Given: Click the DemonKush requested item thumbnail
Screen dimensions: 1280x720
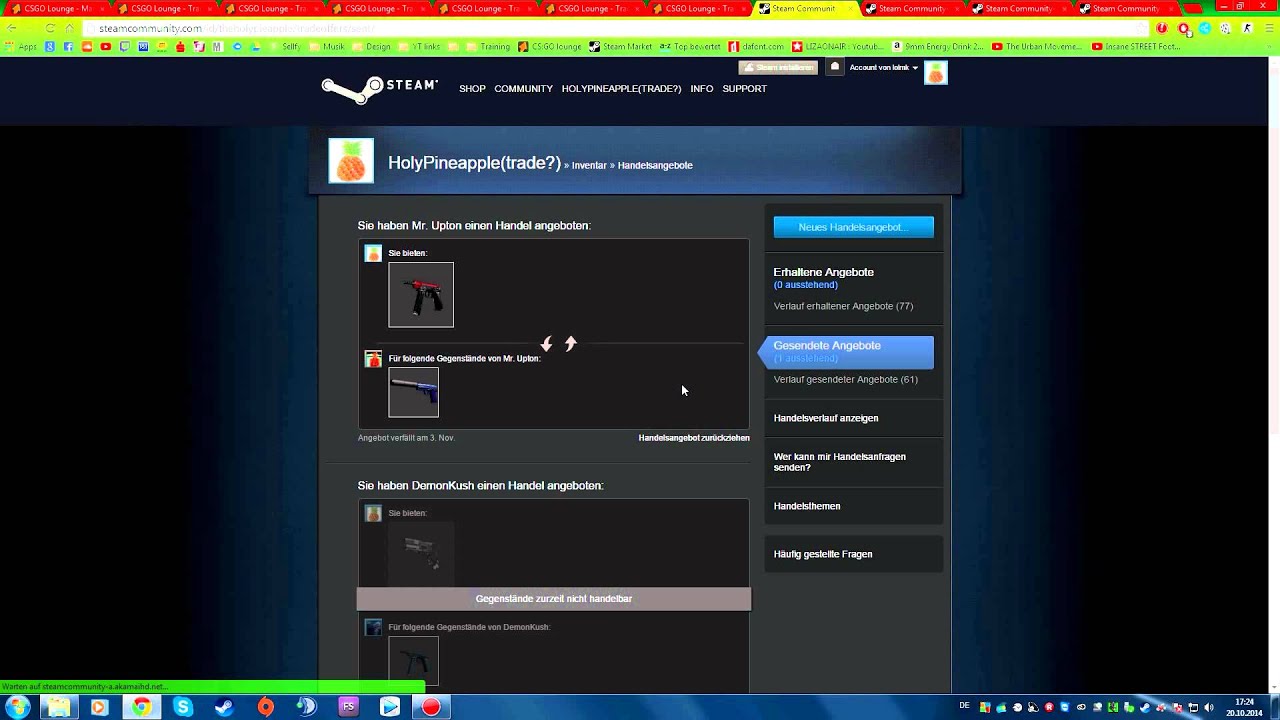Looking at the screenshot, I should click(414, 660).
